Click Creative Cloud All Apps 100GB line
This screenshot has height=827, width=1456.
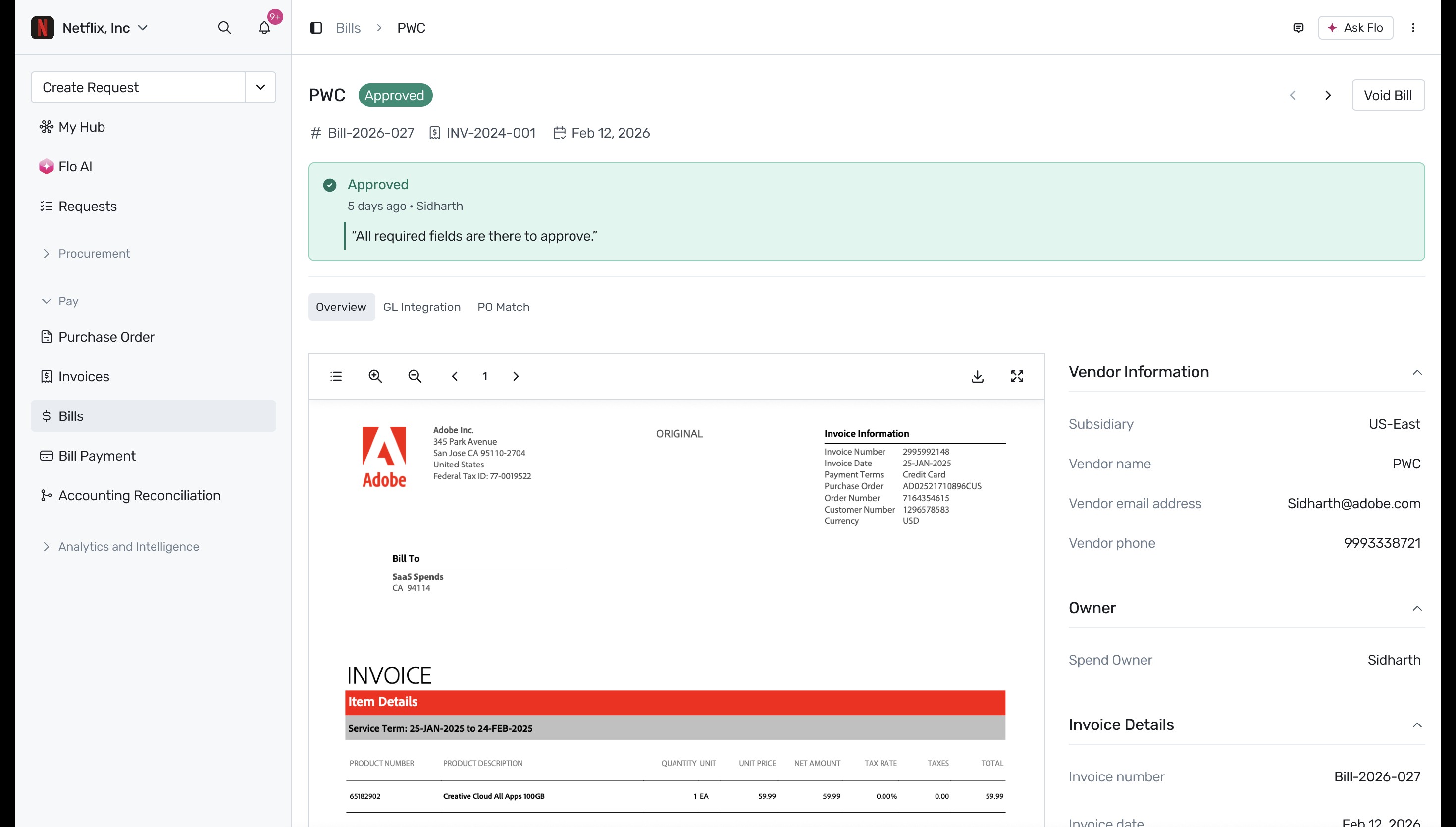[493, 796]
